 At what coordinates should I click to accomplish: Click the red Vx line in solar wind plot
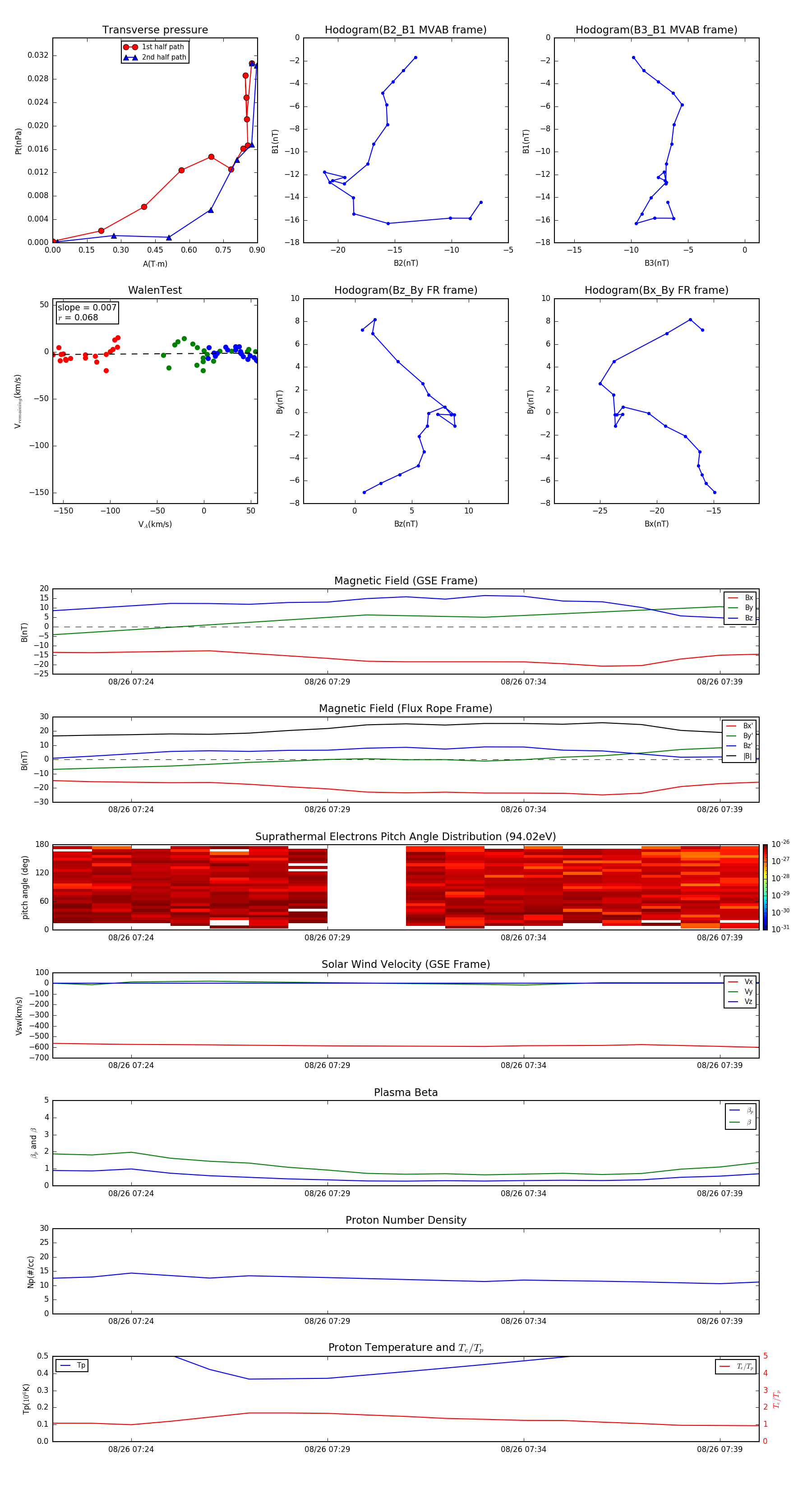406,1046
